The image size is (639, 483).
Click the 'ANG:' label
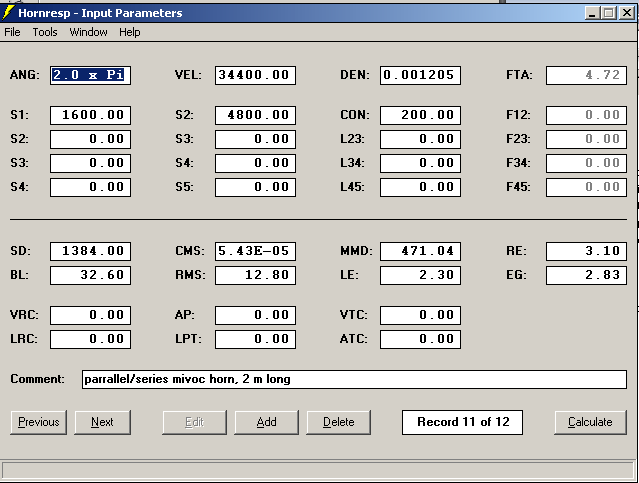(24, 75)
